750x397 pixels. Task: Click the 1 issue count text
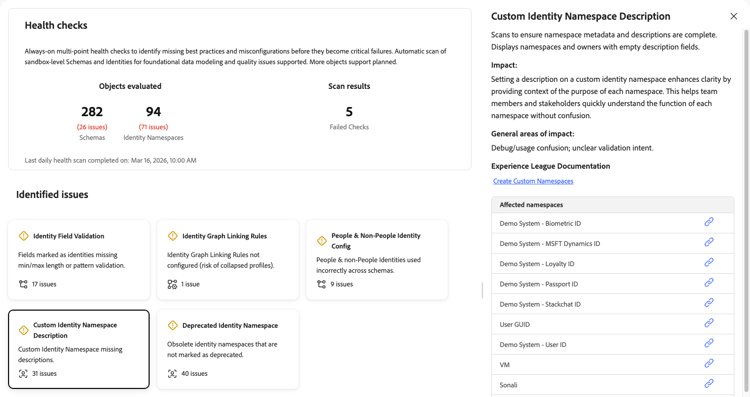click(x=190, y=284)
